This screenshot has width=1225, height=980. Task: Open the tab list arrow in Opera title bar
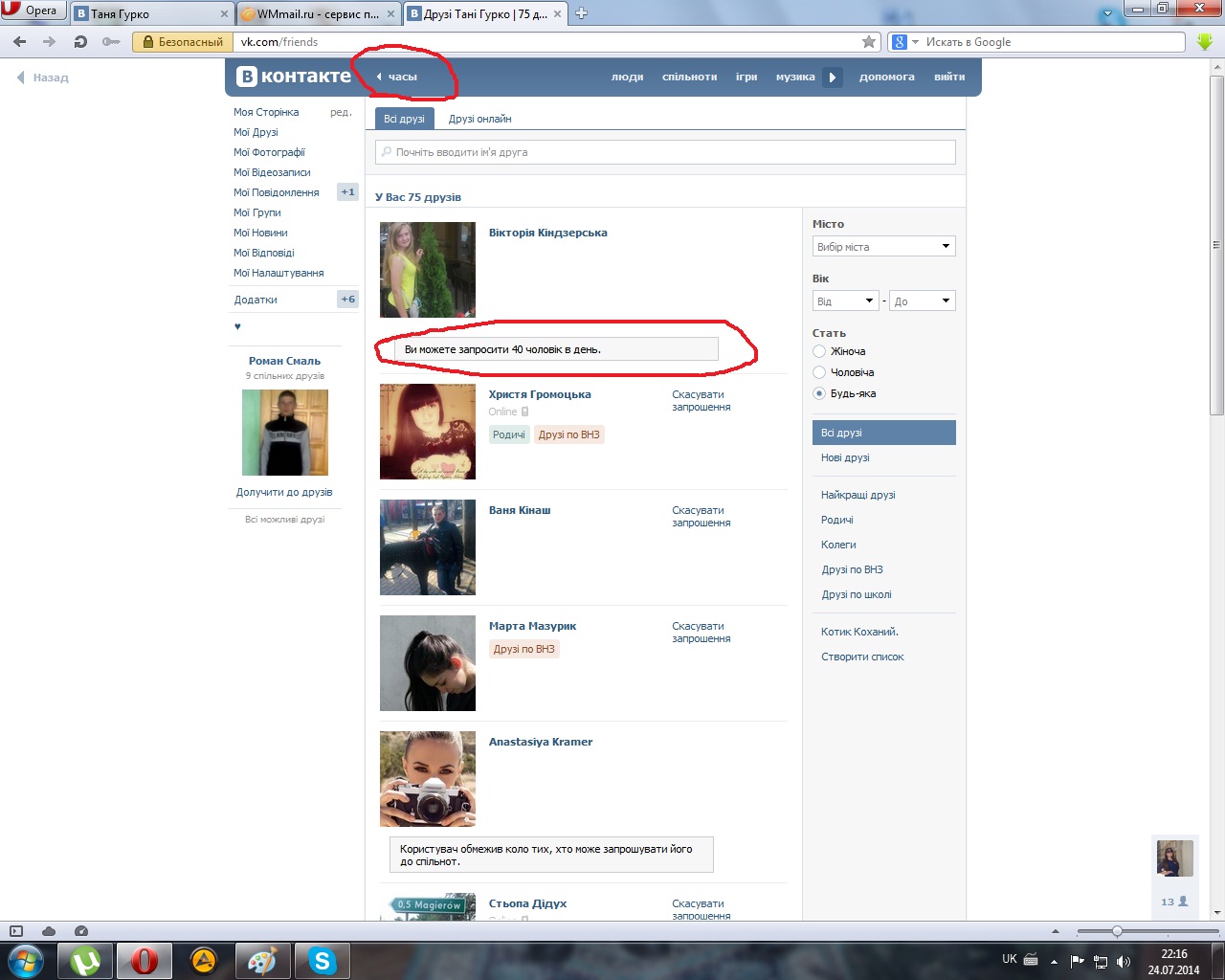pyautogui.click(x=1108, y=13)
